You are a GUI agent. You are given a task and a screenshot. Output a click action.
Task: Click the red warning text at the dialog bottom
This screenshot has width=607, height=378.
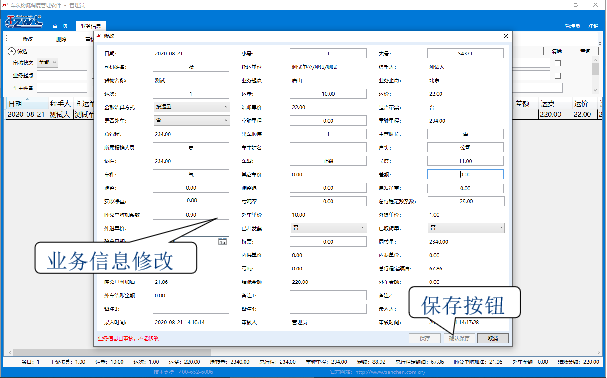tap(128, 338)
